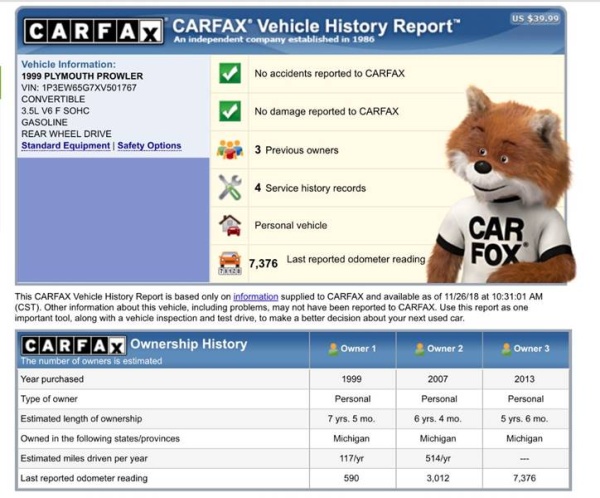Select the Owner 3 column header
Viewport: 600px width, 498px height.
coord(525,349)
